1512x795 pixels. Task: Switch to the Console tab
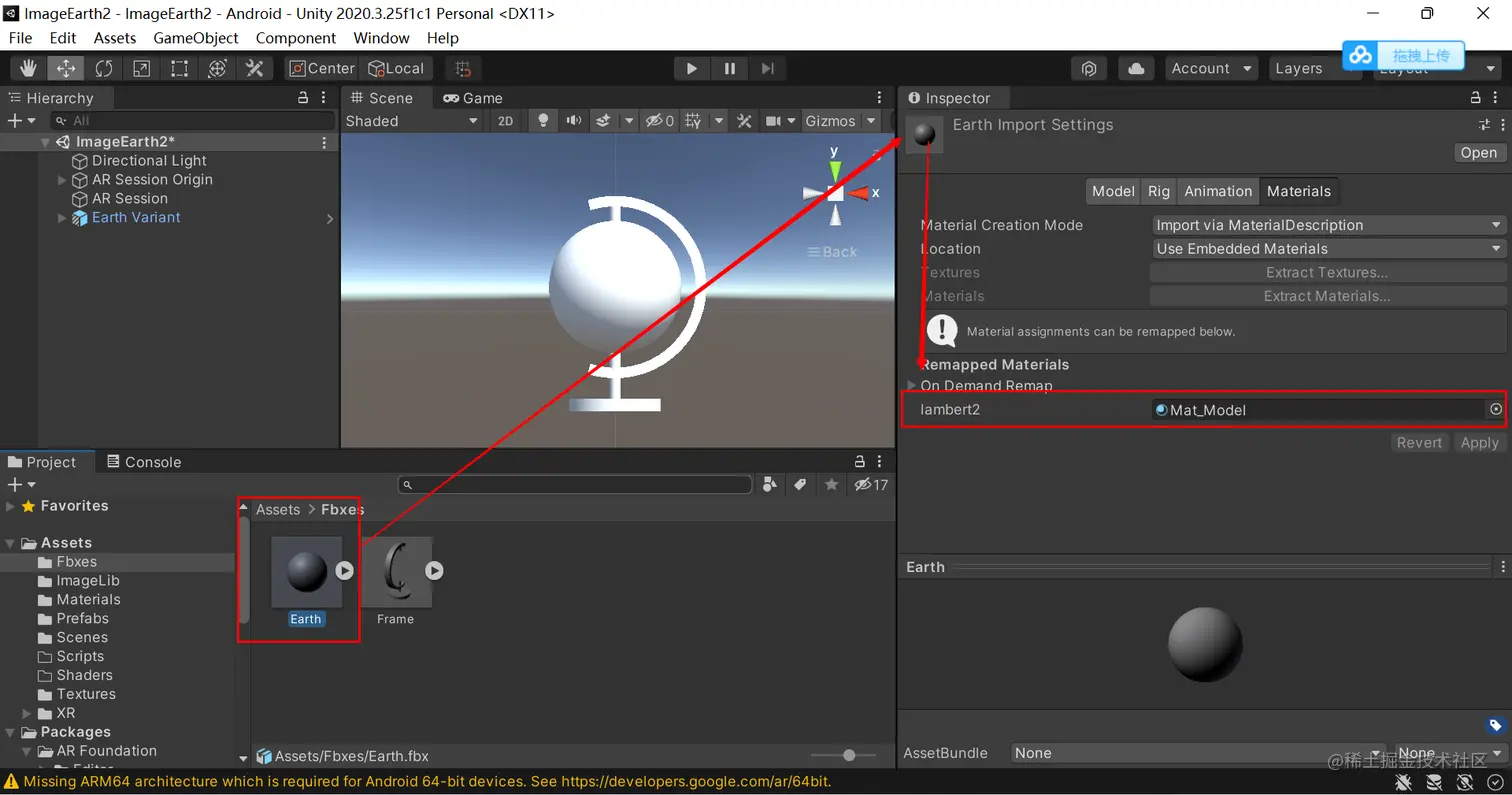click(143, 462)
